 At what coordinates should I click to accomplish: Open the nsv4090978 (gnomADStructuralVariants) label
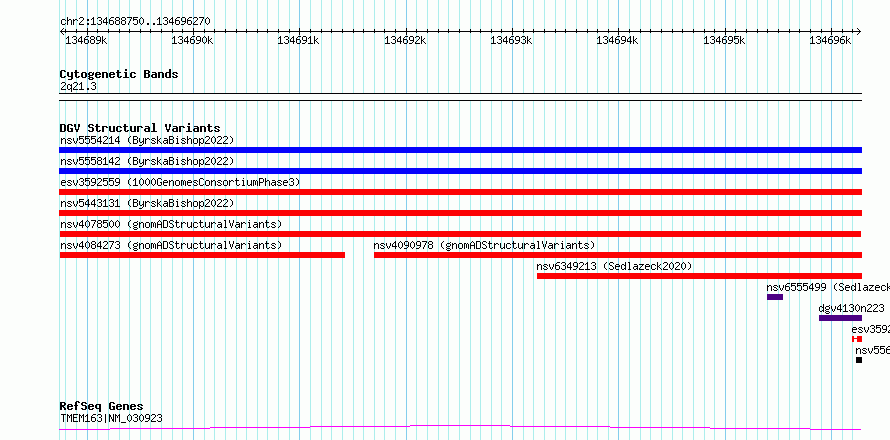pos(484,245)
